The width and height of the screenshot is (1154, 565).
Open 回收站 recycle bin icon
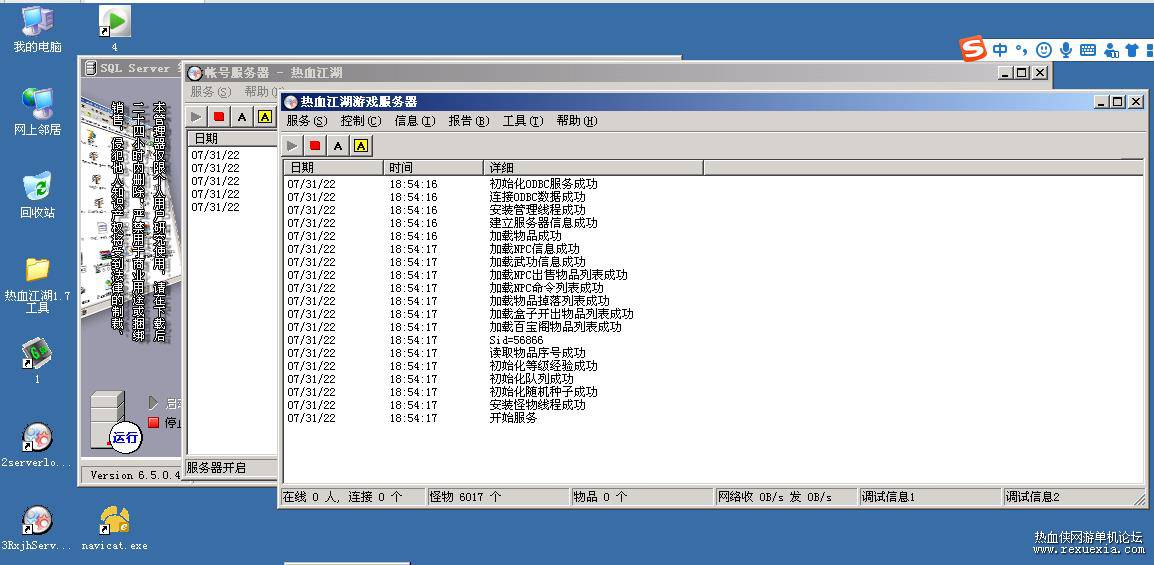[x=38, y=195]
